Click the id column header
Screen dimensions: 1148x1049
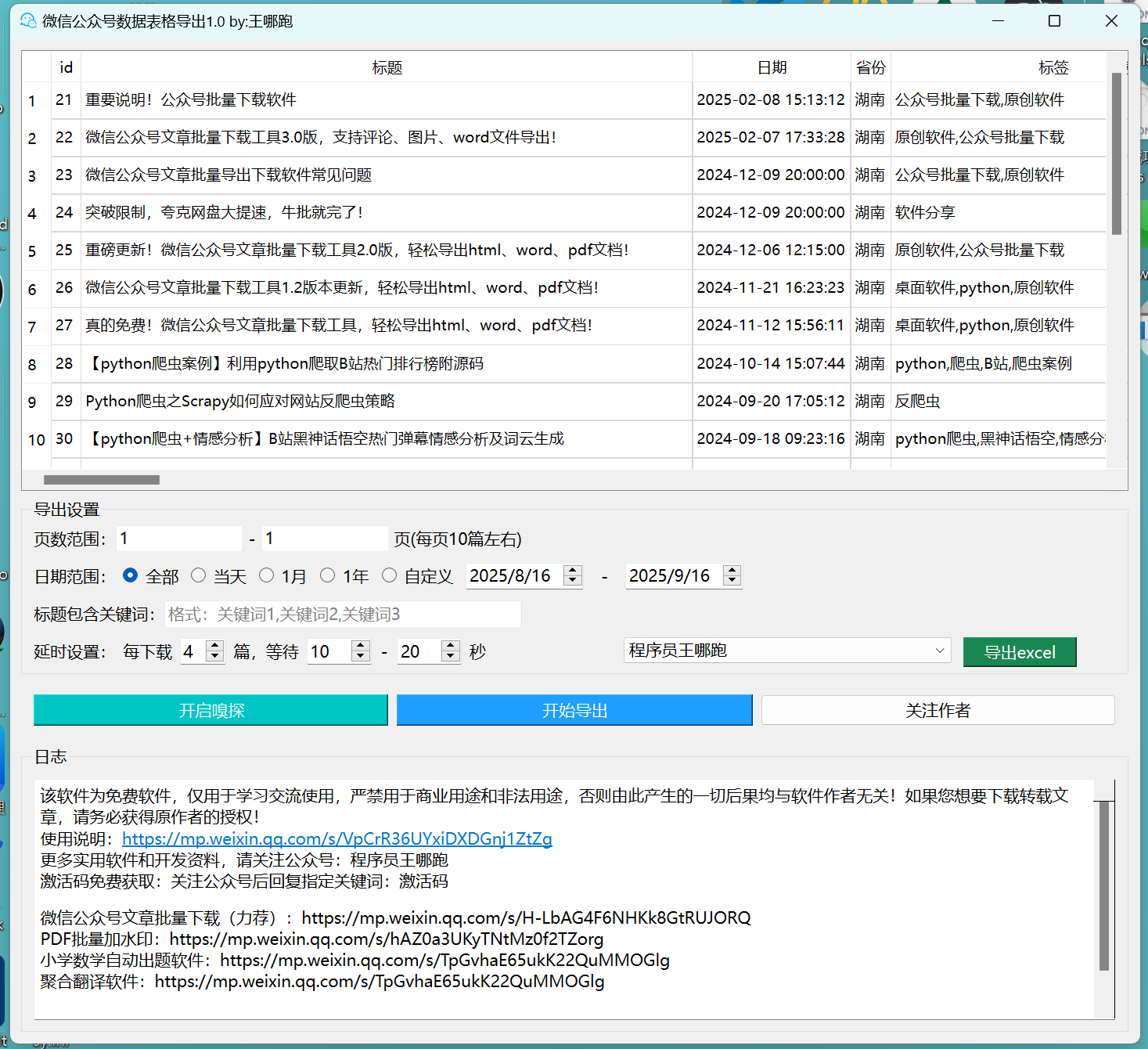coord(67,67)
